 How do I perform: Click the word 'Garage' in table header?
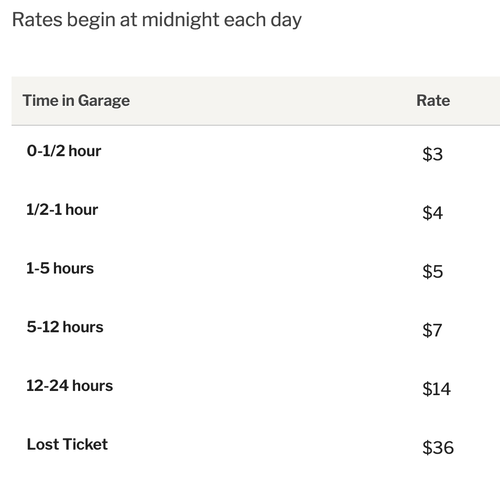104,101
